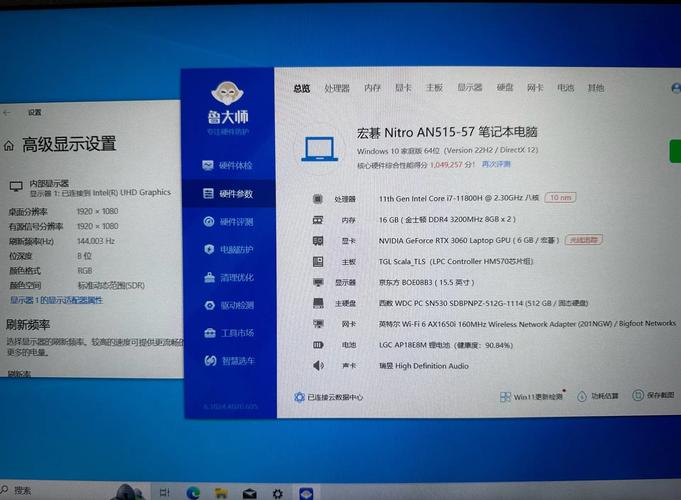This screenshot has height=500, width=681.
Task: Click the 电池 row battery icon
Action: (x=318, y=345)
